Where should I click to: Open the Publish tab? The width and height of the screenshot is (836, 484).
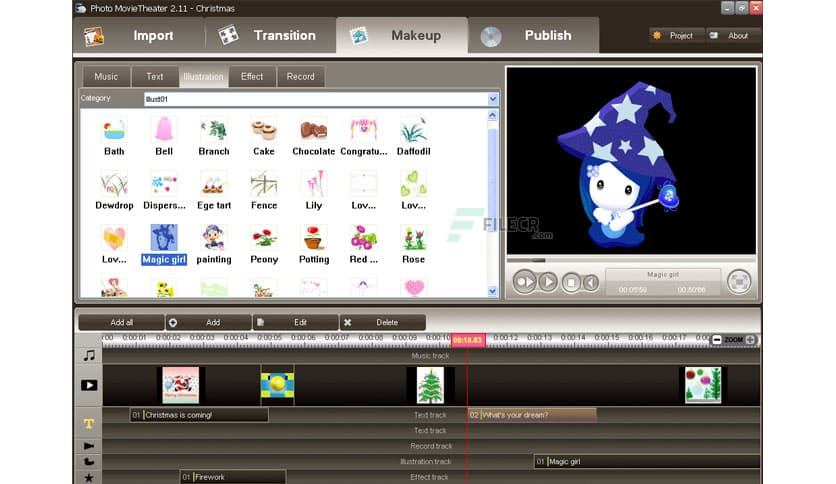(534, 36)
